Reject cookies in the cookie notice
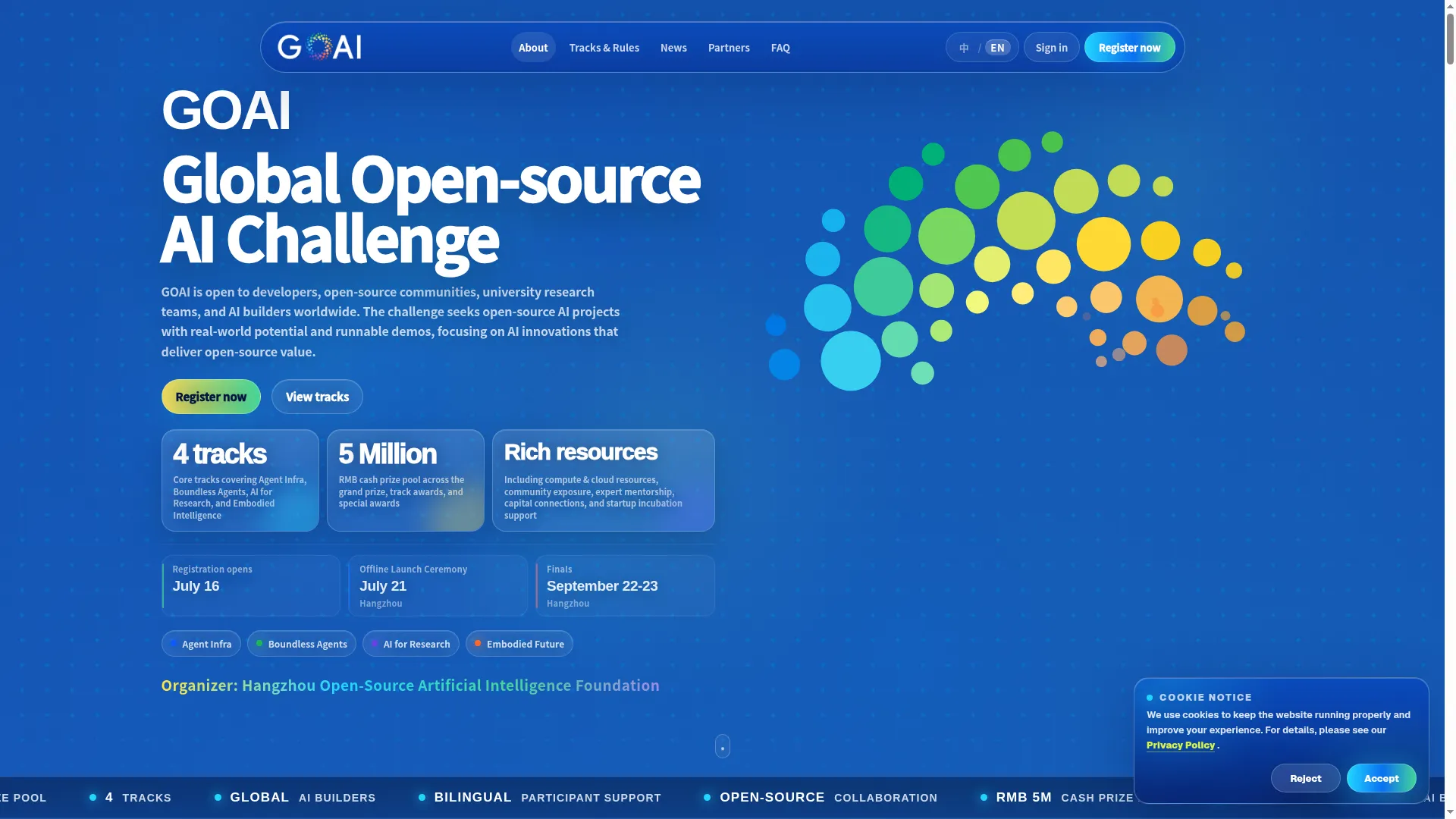Image resolution: width=1456 pixels, height=819 pixels. click(x=1306, y=778)
